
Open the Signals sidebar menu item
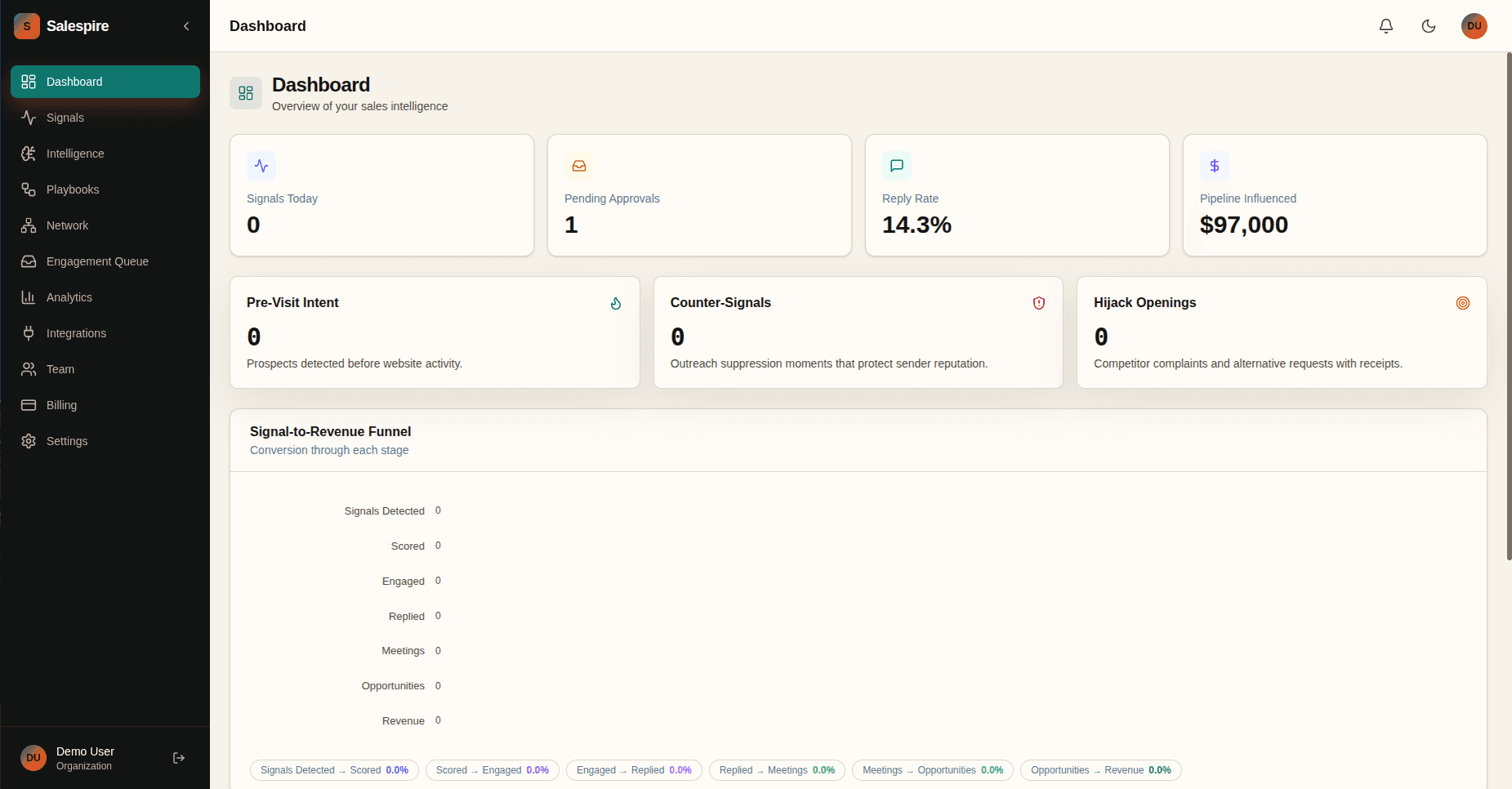pyautogui.click(x=105, y=118)
